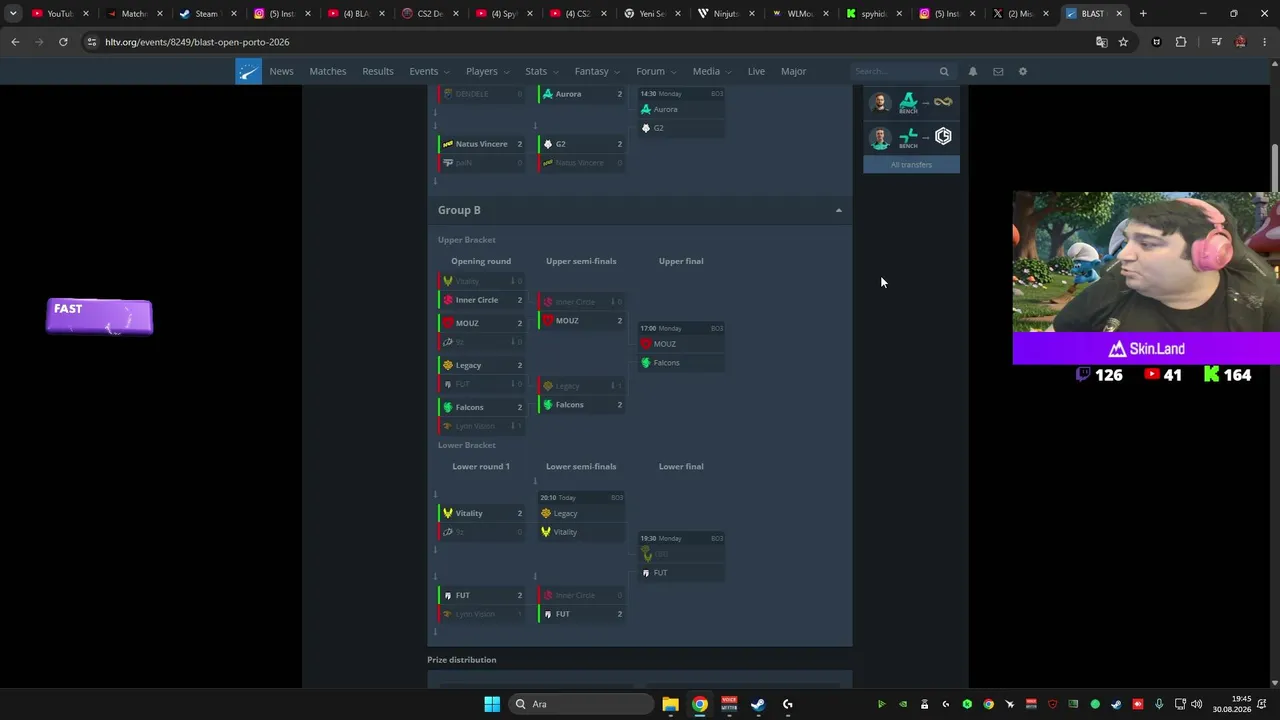Click the MOUZ logo in upper final match

coord(646,344)
